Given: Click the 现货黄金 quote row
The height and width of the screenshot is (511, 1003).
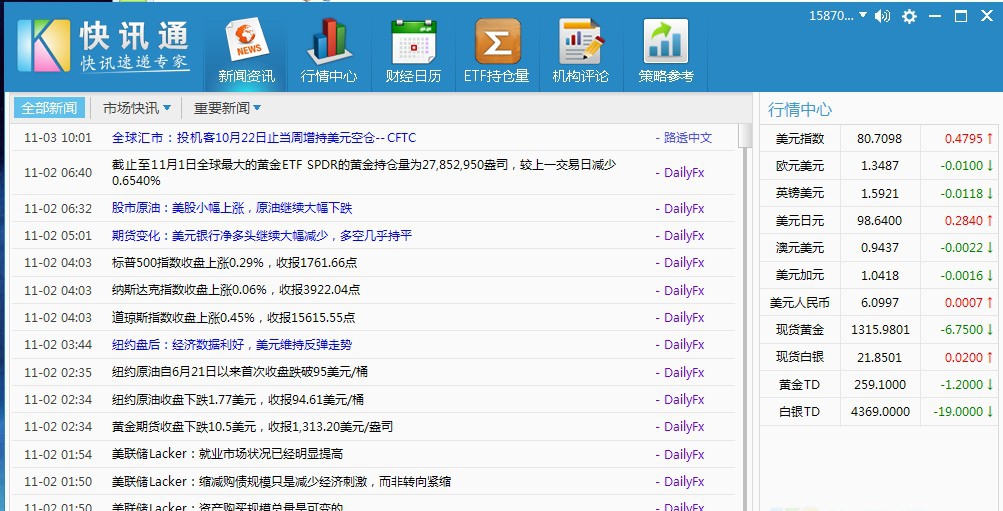Looking at the screenshot, I should (x=879, y=330).
